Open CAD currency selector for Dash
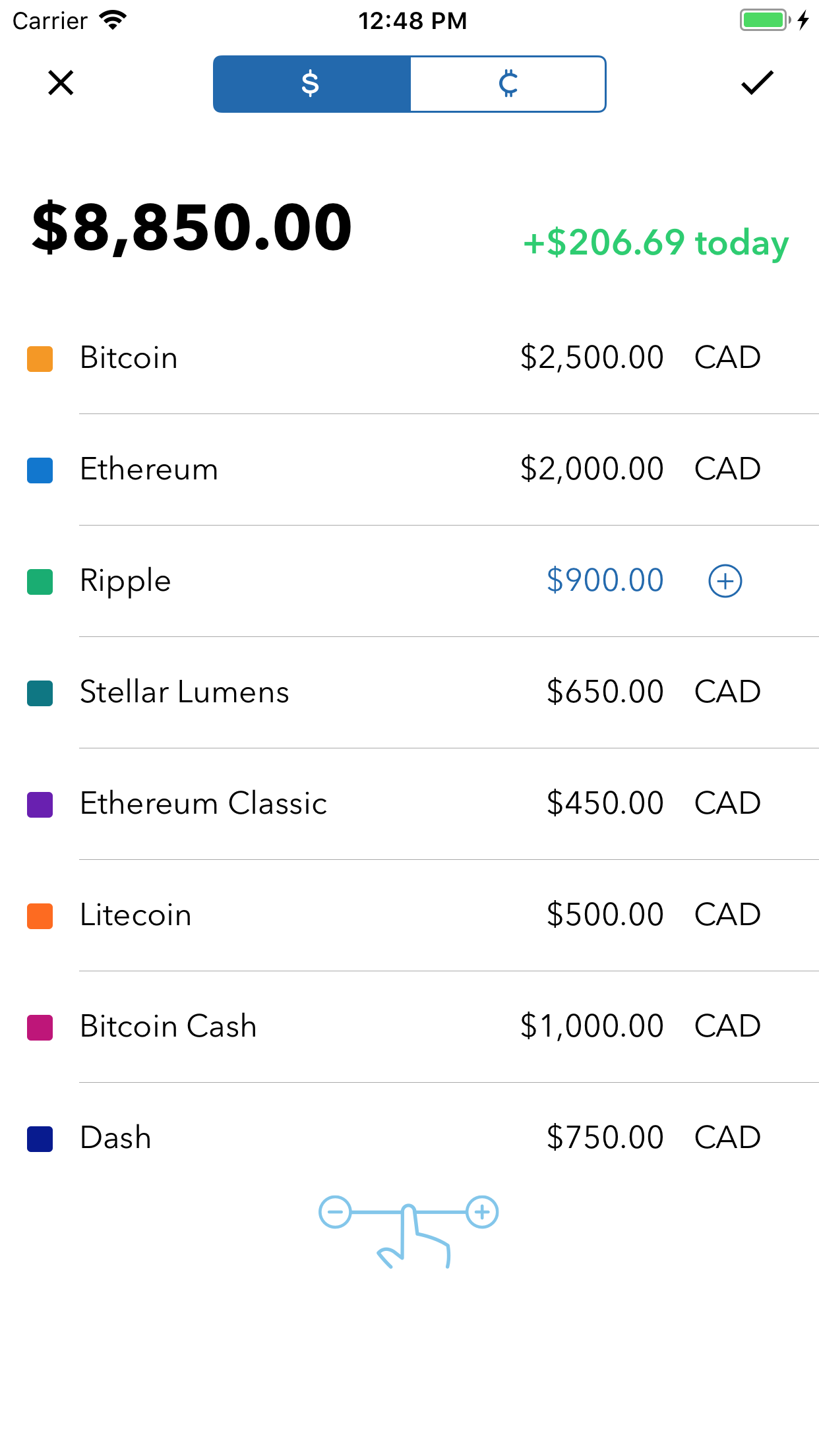The image size is (819, 1456). [x=727, y=1138]
